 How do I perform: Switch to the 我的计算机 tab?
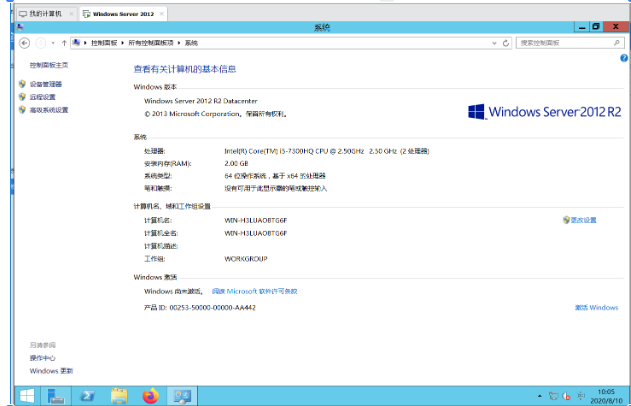click(45, 14)
